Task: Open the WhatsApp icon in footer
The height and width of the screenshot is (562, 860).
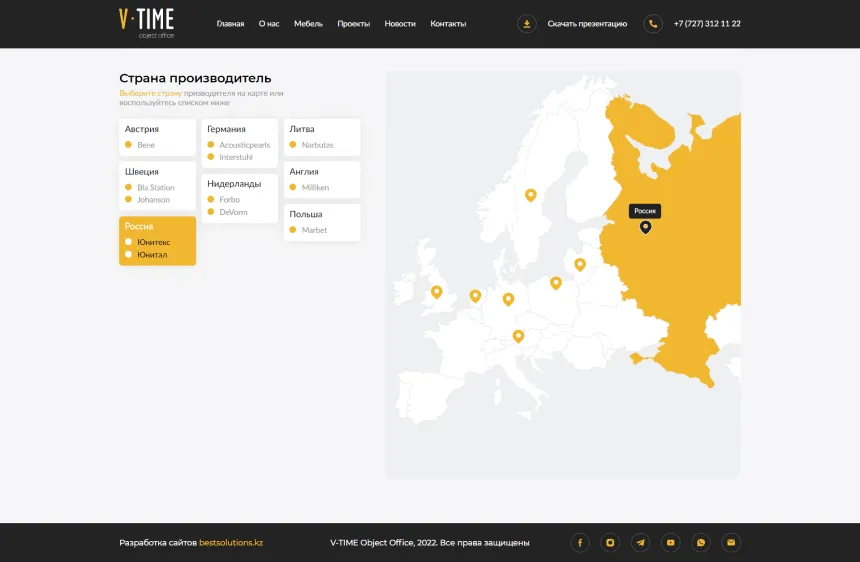Action: (x=700, y=542)
